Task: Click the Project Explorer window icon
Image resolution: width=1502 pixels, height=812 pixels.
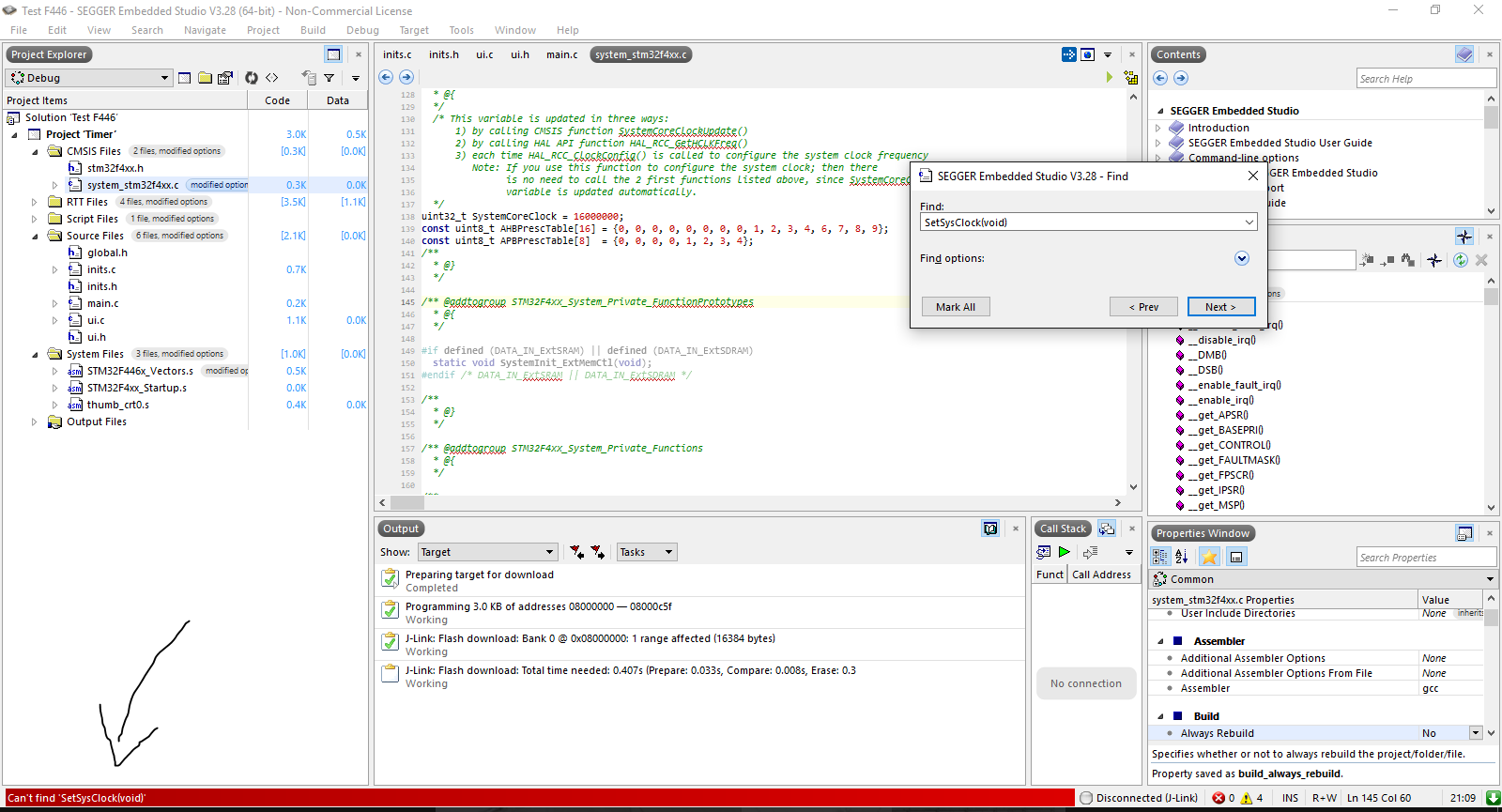Action: coord(333,54)
